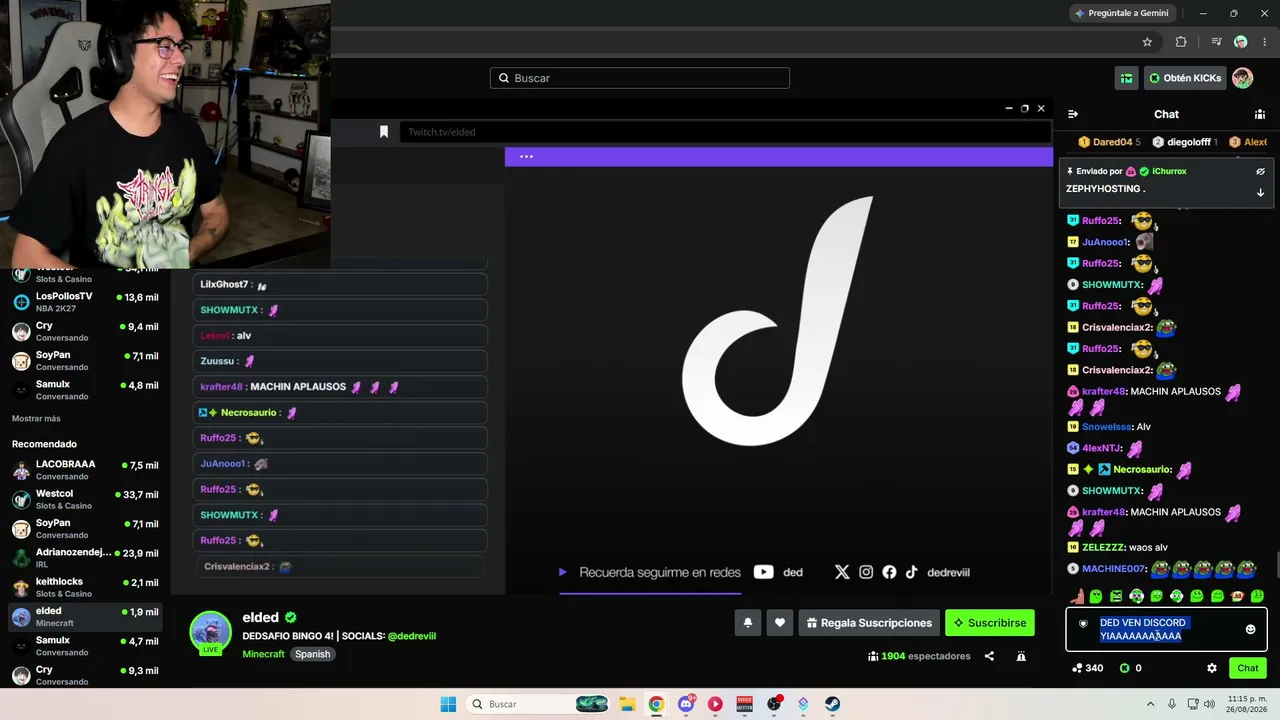Select the Minecraft category link
Screen dimensions: 1280x720
(263, 654)
